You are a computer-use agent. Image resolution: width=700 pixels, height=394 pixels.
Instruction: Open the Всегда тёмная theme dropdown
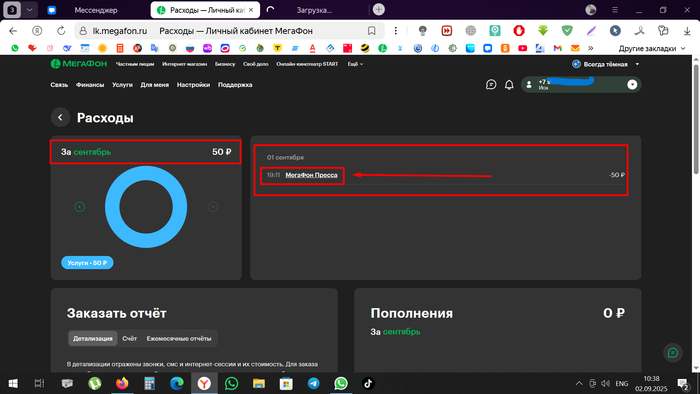pos(606,64)
